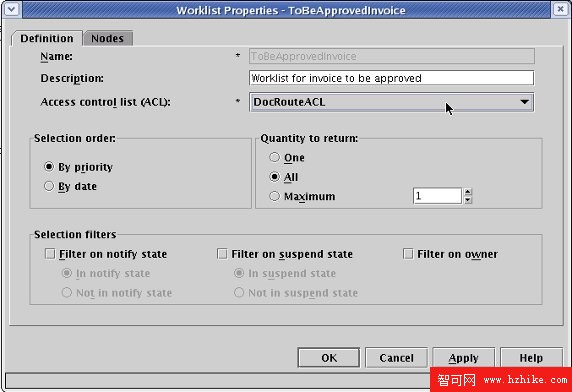Decrease Maximum value with down arrow
Viewport: 572px width, 392px height.
point(468,200)
